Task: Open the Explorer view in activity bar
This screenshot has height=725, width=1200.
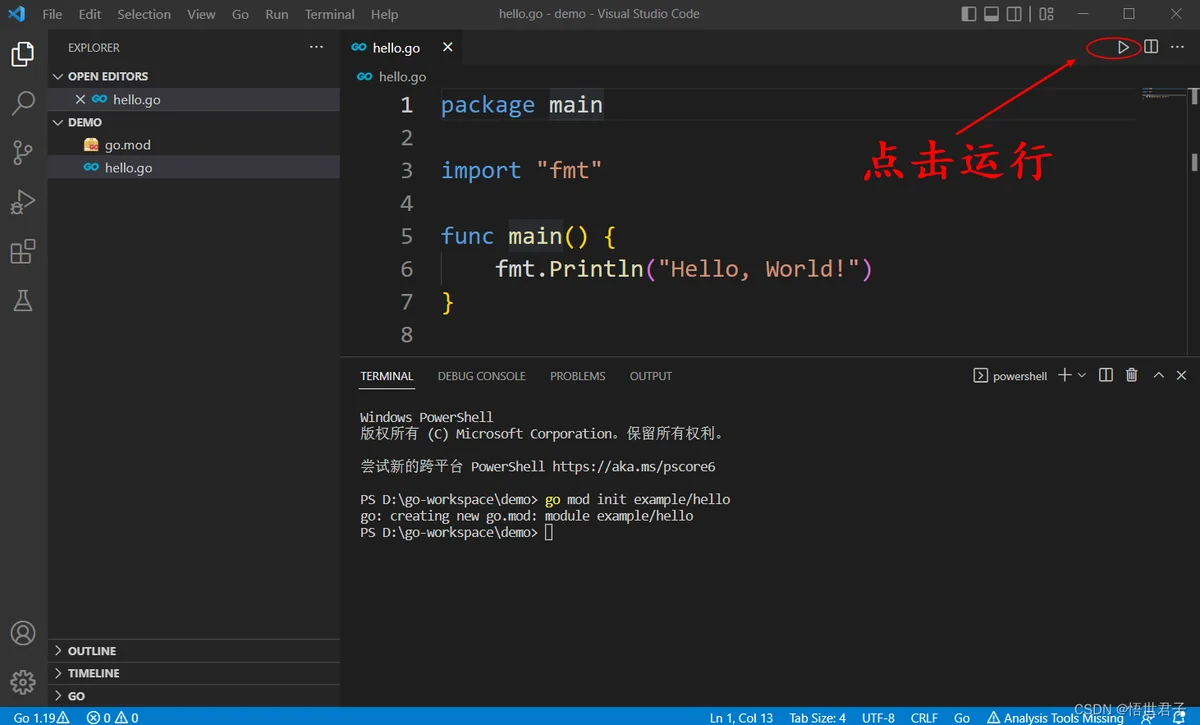Action: point(23,55)
